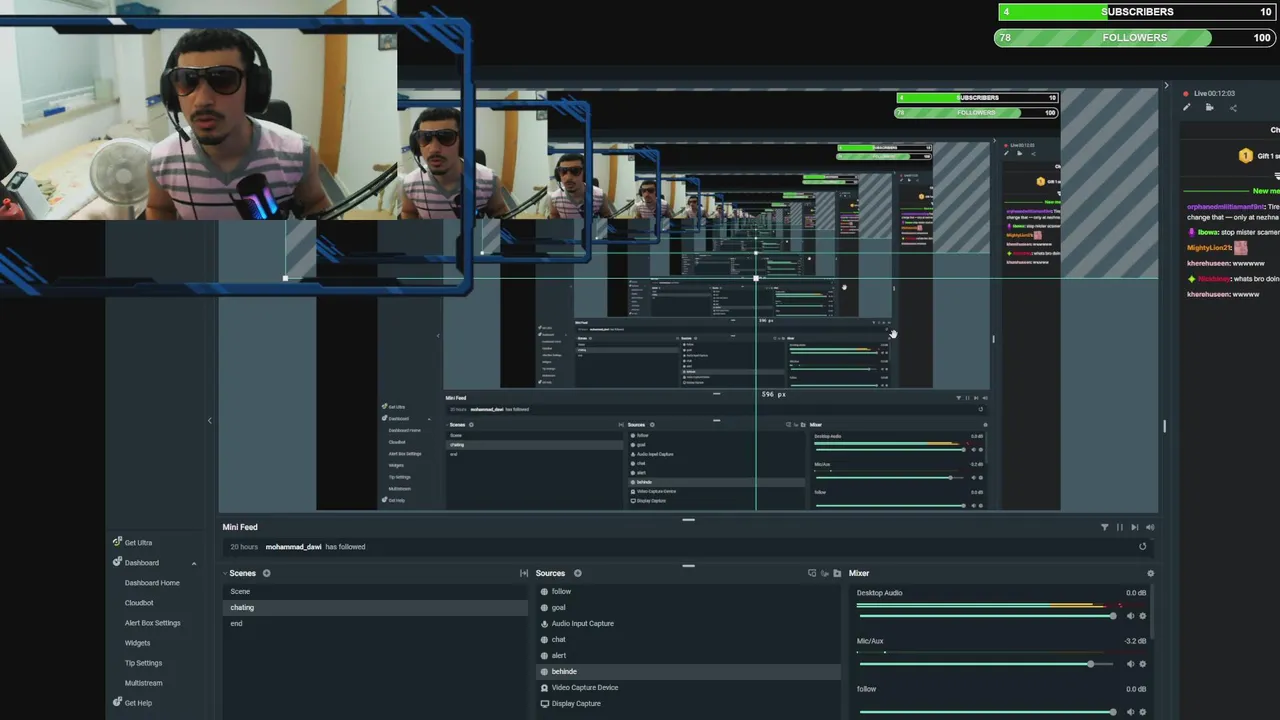
Task: Select the behinde source
Action: coord(688,672)
